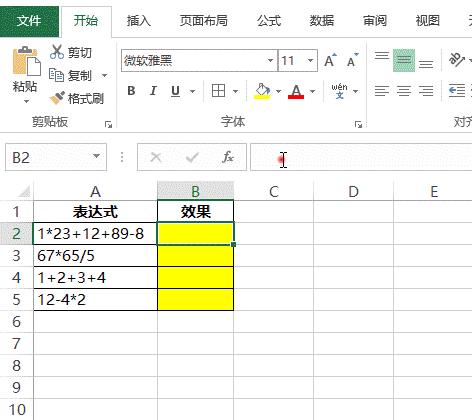This screenshot has width=472, height=420.
Task: Click the Copy icon
Action: [56, 75]
